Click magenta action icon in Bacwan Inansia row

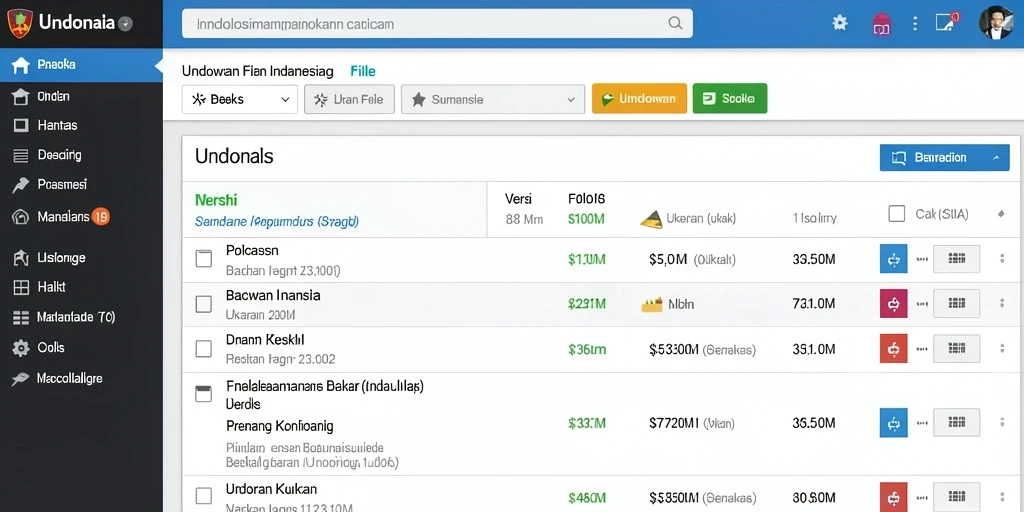pyautogui.click(x=893, y=303)
